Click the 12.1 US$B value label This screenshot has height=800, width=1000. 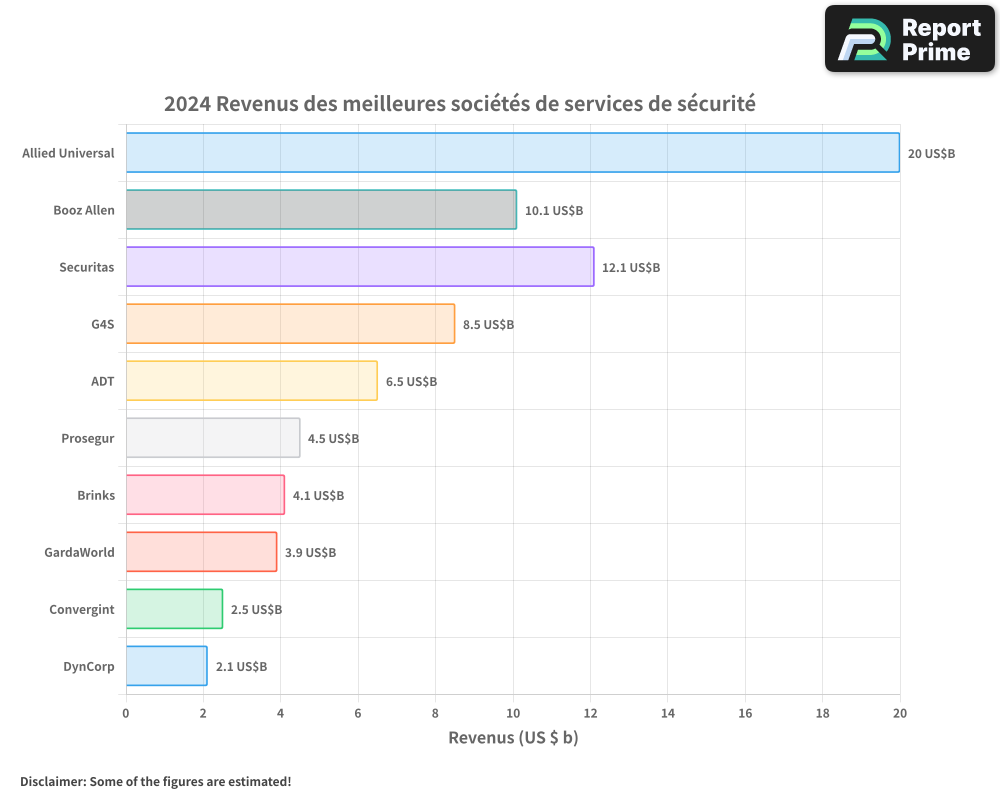point(630,267)
